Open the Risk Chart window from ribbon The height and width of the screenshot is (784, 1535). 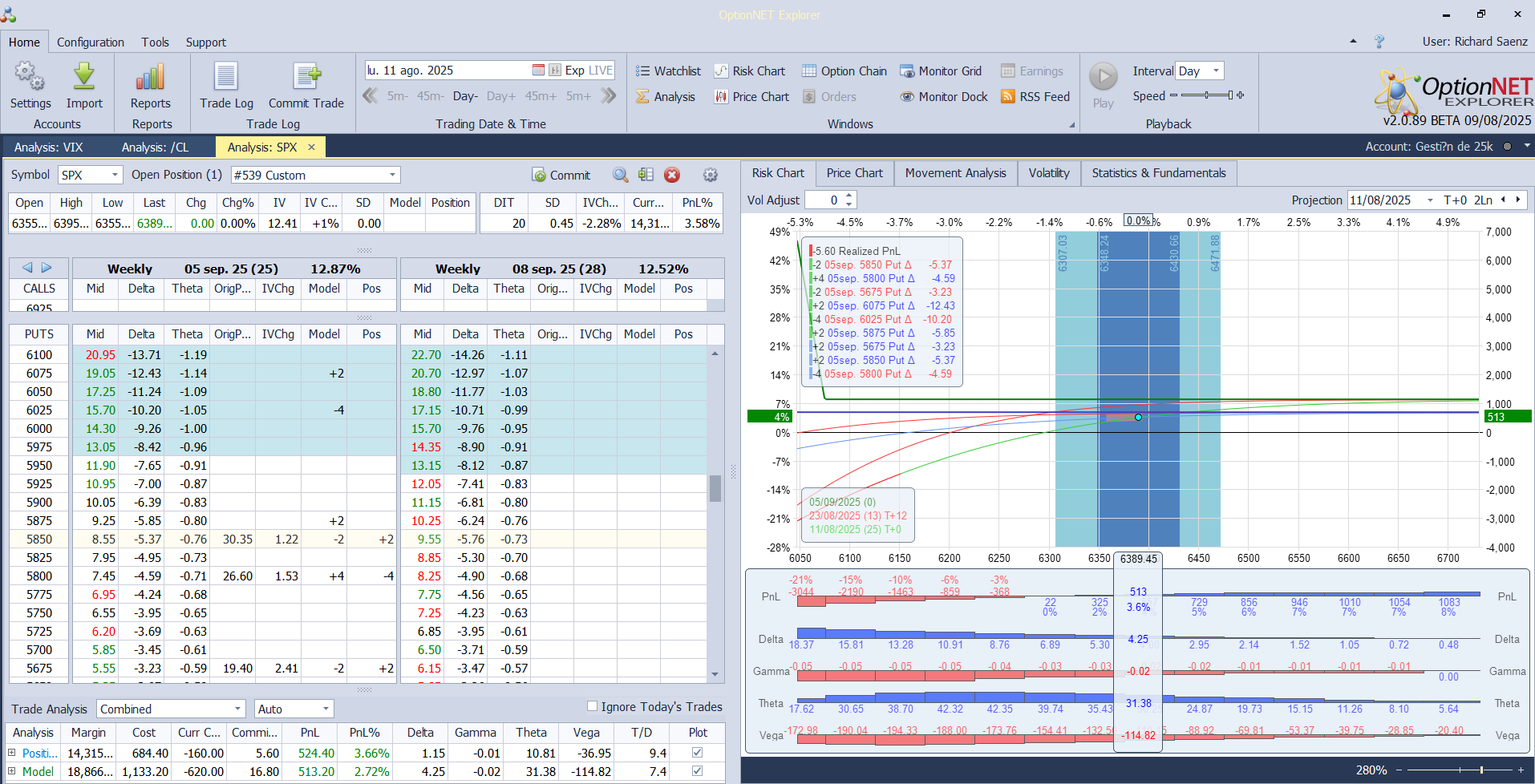[750, 71]
